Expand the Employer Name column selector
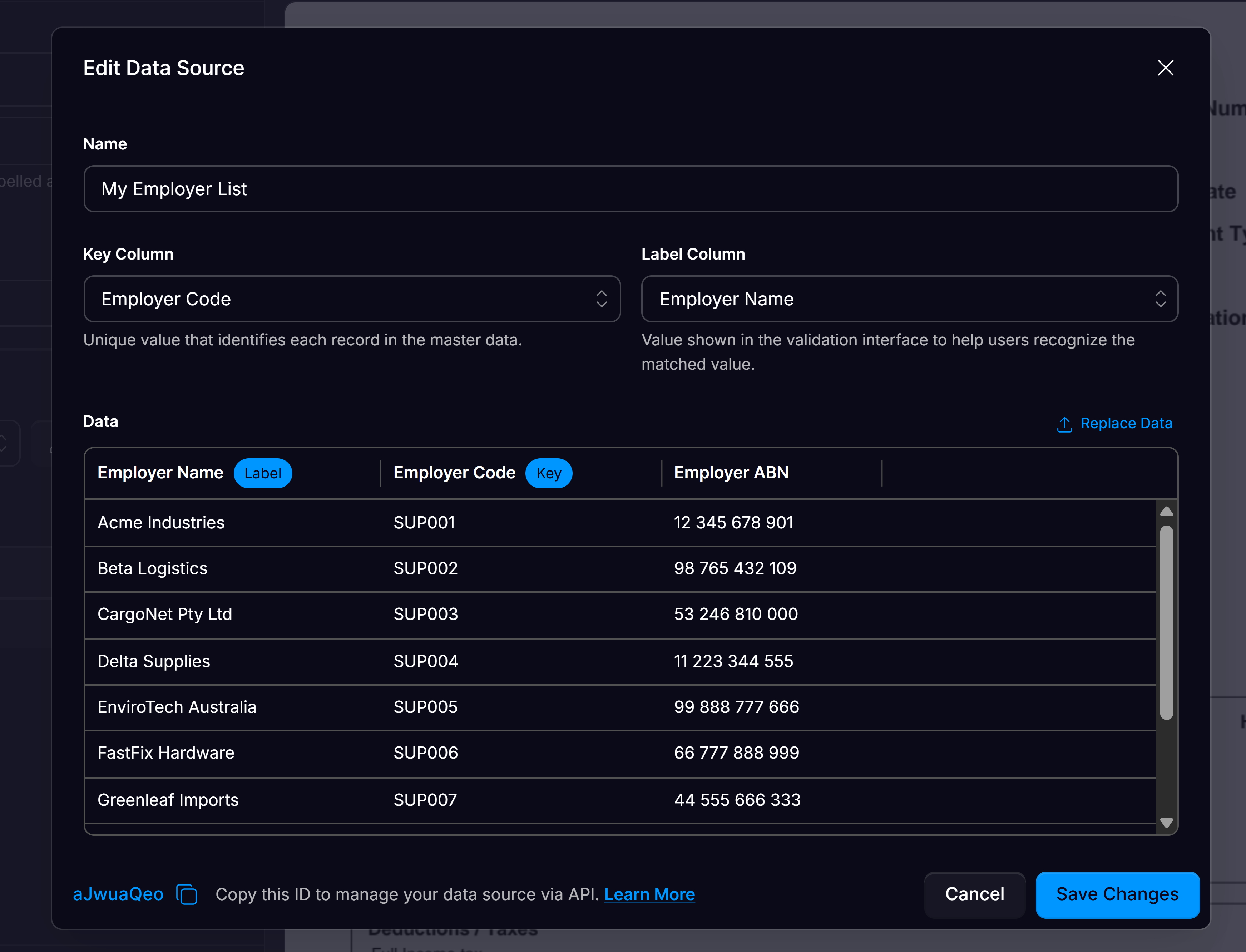Screen dimensions: 1246x952 160,473
